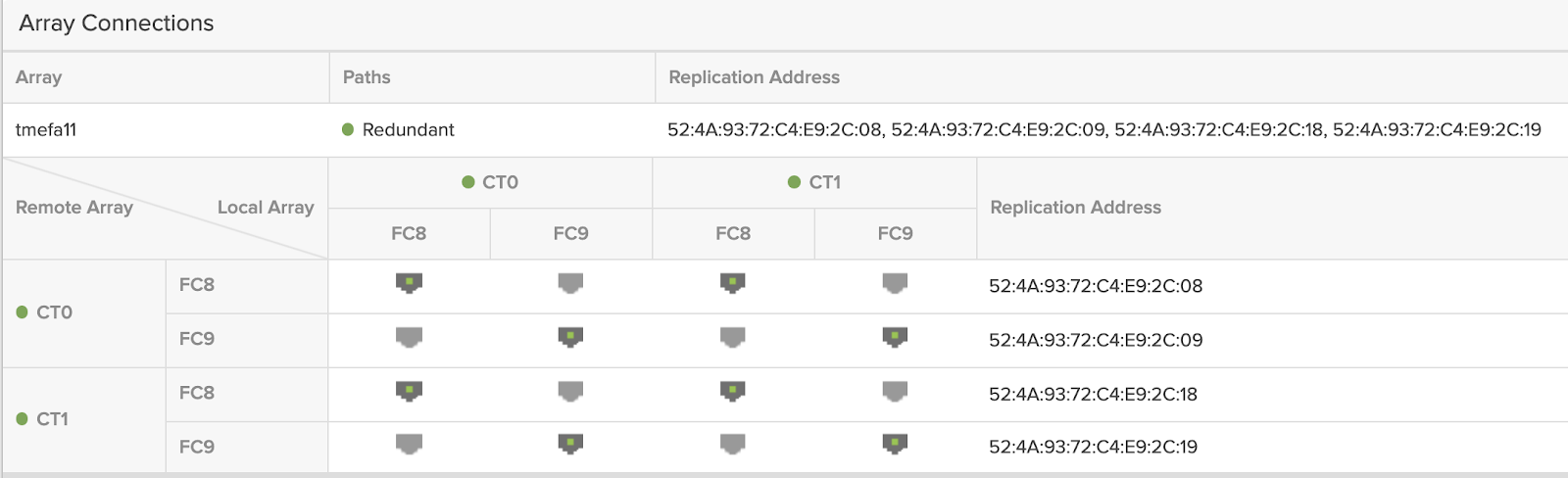Click port icon for remote CT0 FC8, local CT0 FC8

click(409, 284)
